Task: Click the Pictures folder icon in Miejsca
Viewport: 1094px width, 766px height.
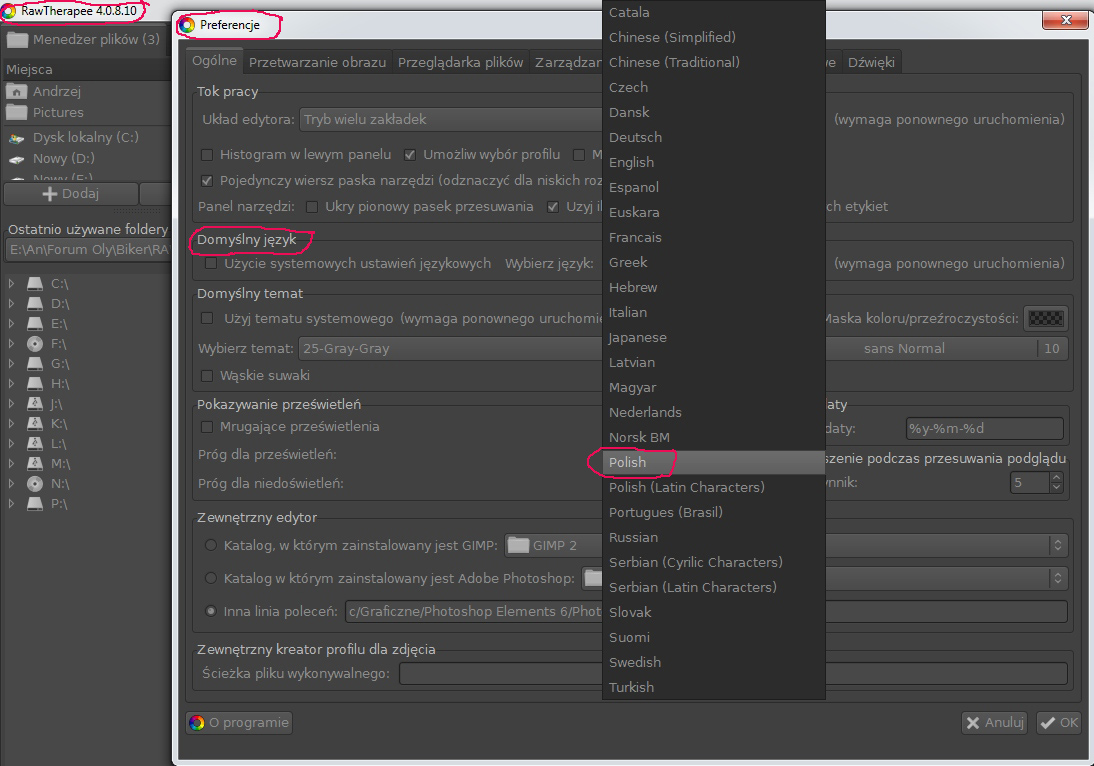Action: [x=16, y=113]
